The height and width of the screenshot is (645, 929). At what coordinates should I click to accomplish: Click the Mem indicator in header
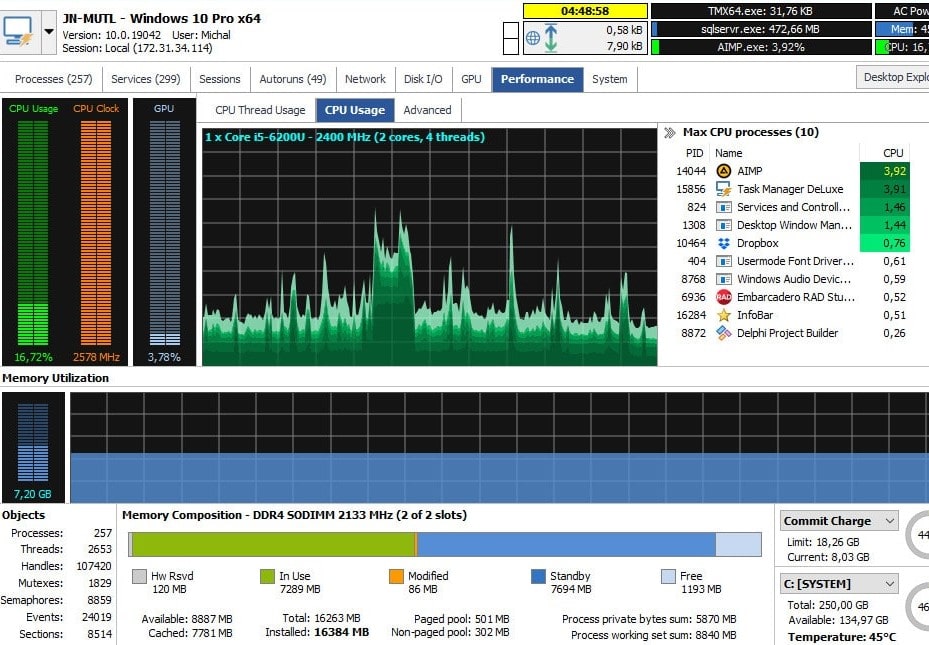click(x=902, y=29)
